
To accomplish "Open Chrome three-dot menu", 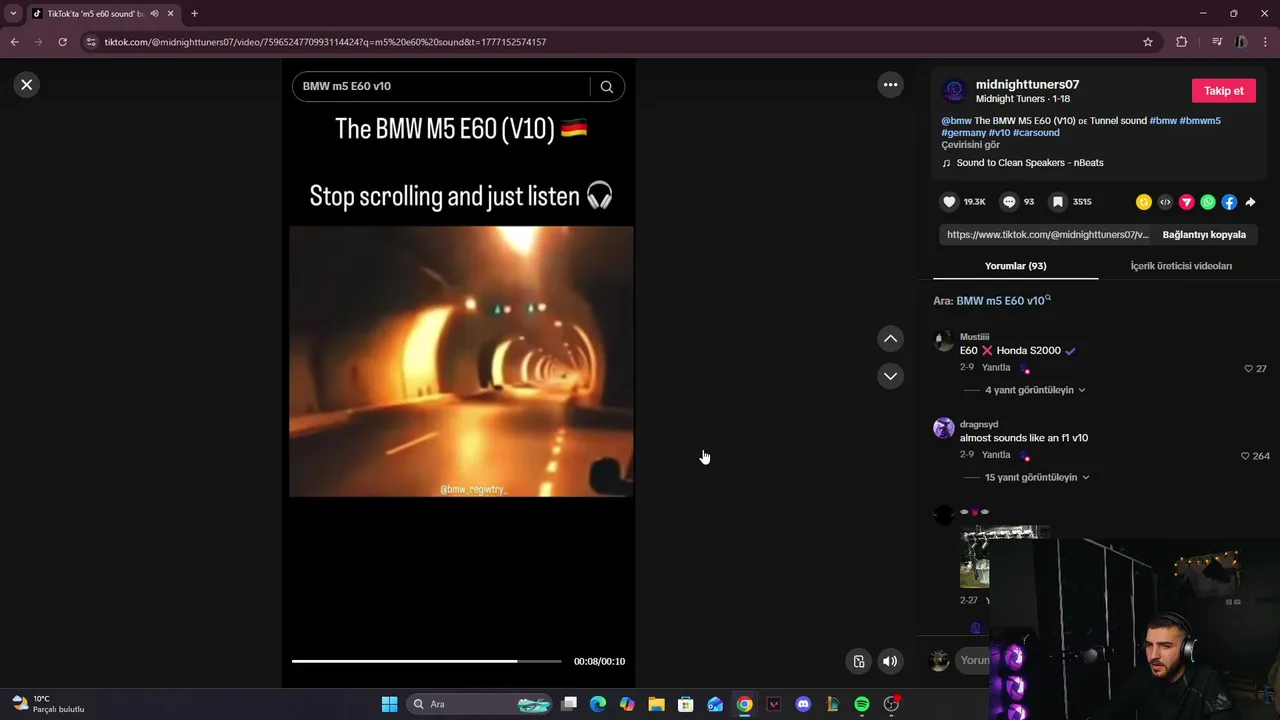I will click(1266, 42).
